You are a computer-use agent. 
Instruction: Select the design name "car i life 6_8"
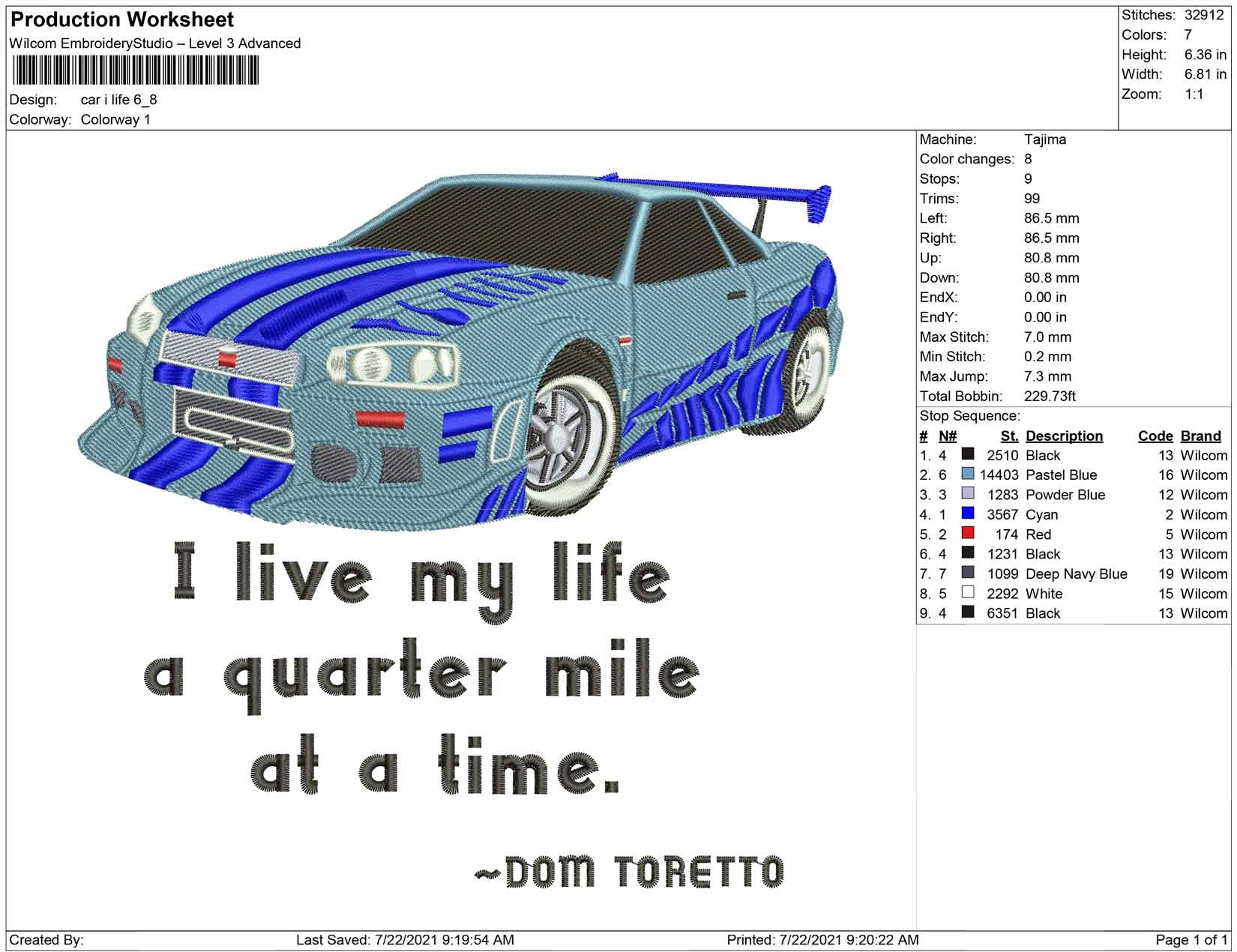pos(119,100)
